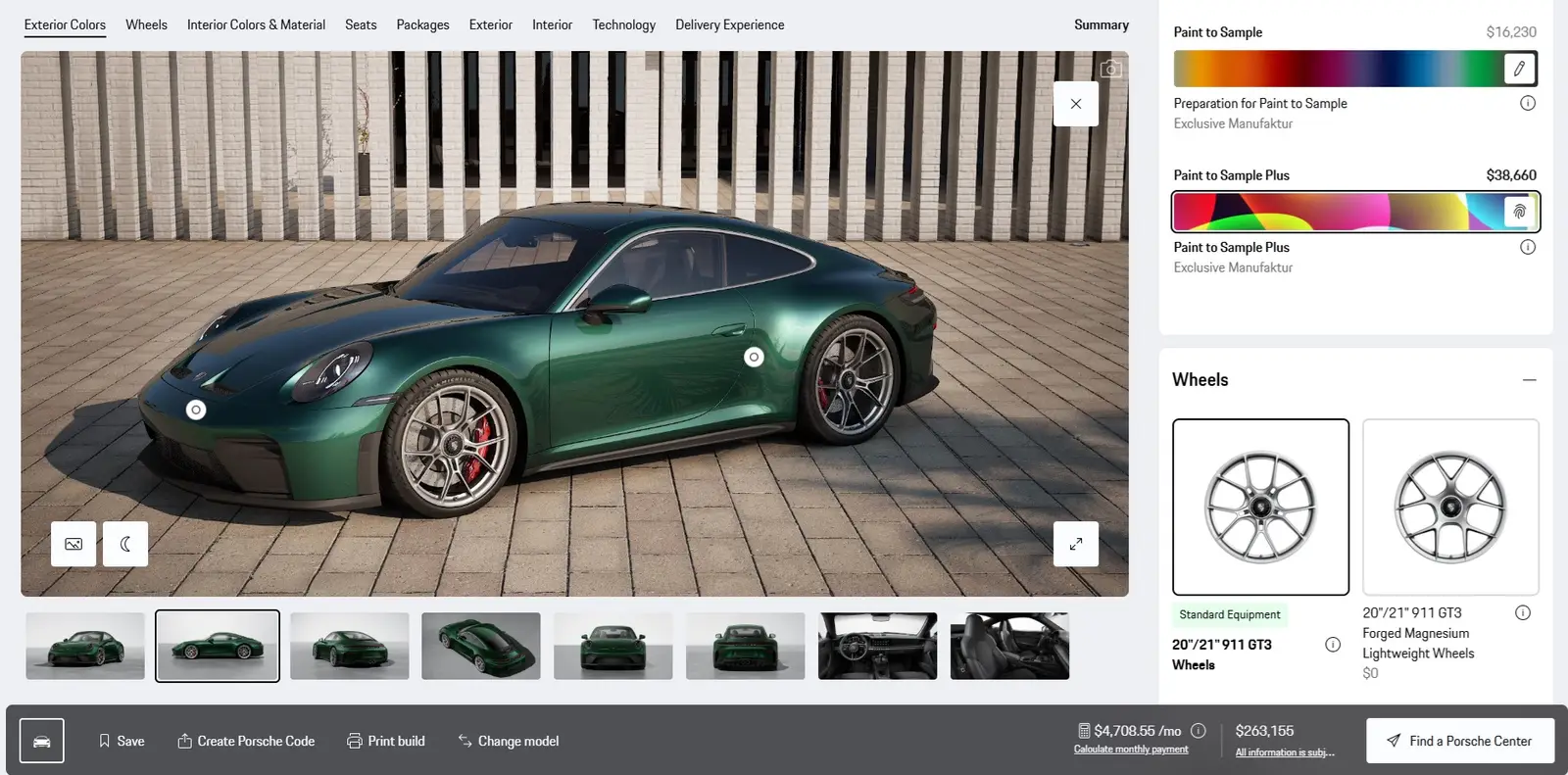Collapse the Wheels section
The image size is (1568, 775).
tap(1529, 380)
